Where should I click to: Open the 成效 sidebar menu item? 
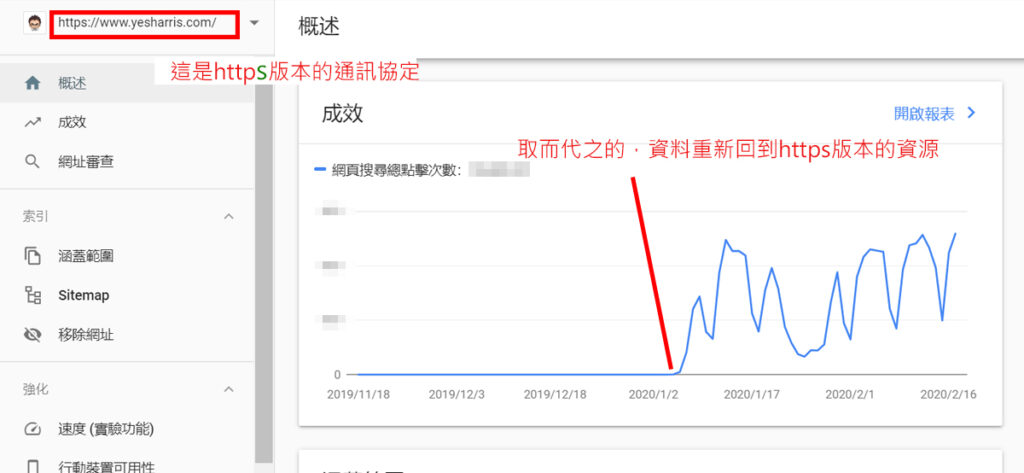tap(127, 122)
